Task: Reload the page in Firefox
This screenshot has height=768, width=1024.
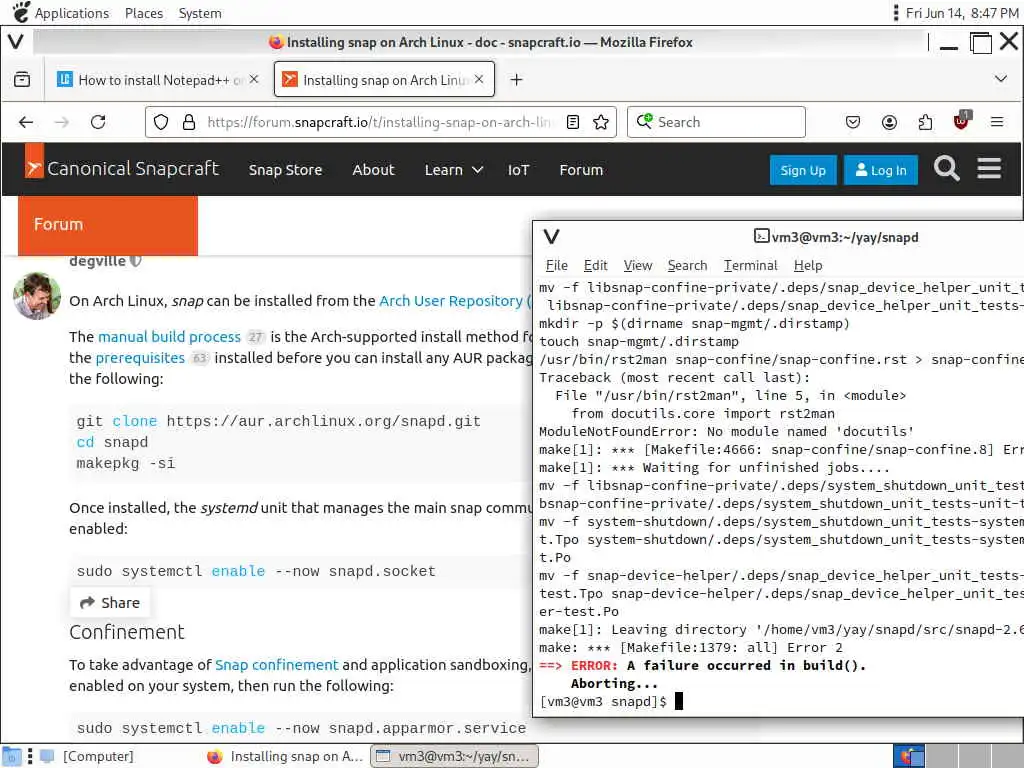Action: pyautogui.click(x=98, y=122)
